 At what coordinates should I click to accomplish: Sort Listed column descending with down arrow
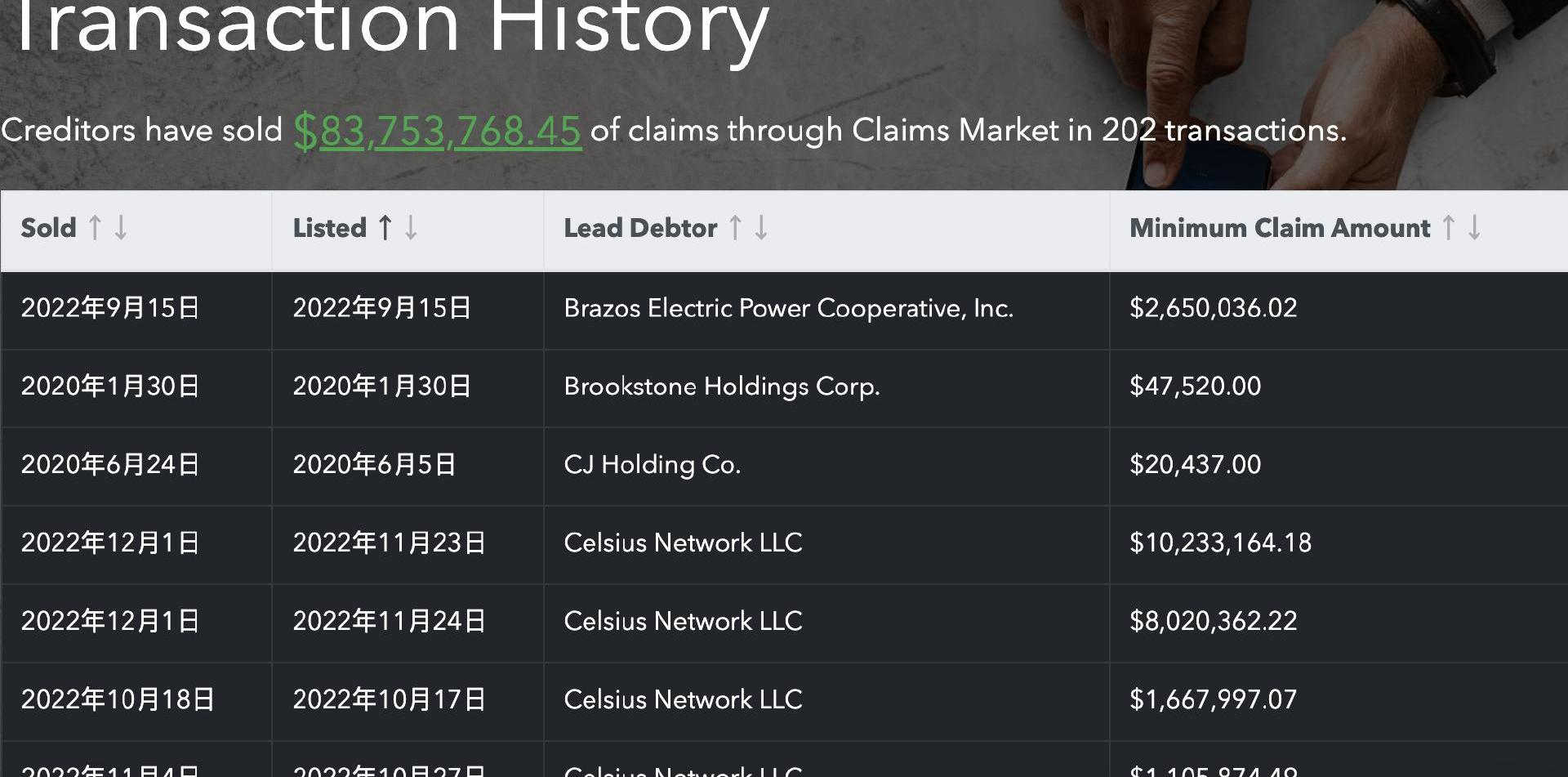(x=411, y=228)
